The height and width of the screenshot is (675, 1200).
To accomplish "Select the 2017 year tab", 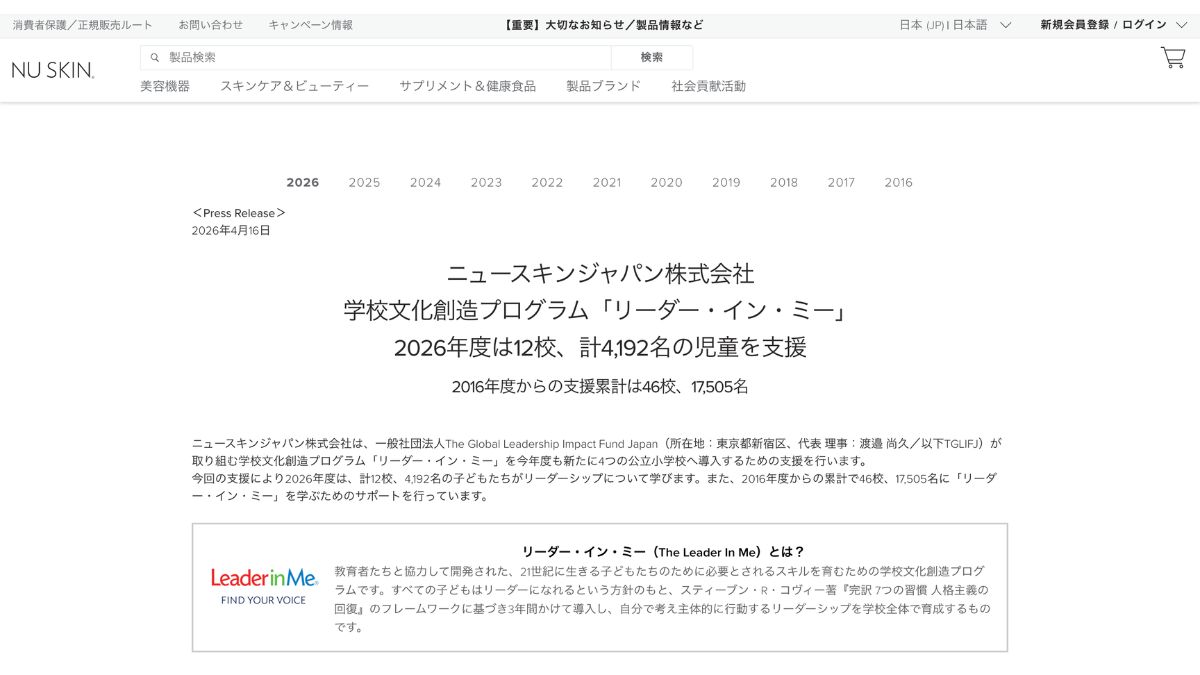I will (x=841, y=182).
